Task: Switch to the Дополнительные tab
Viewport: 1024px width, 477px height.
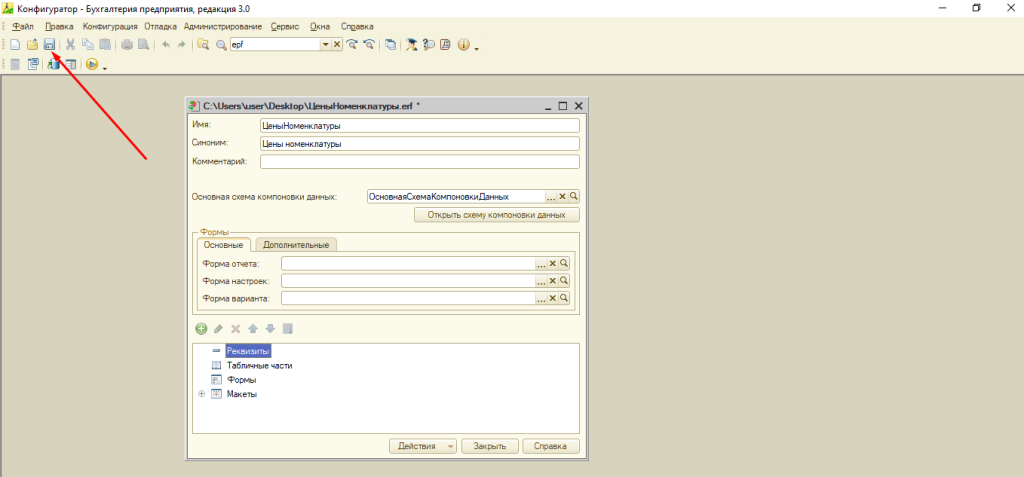Action: pos(296,244)
